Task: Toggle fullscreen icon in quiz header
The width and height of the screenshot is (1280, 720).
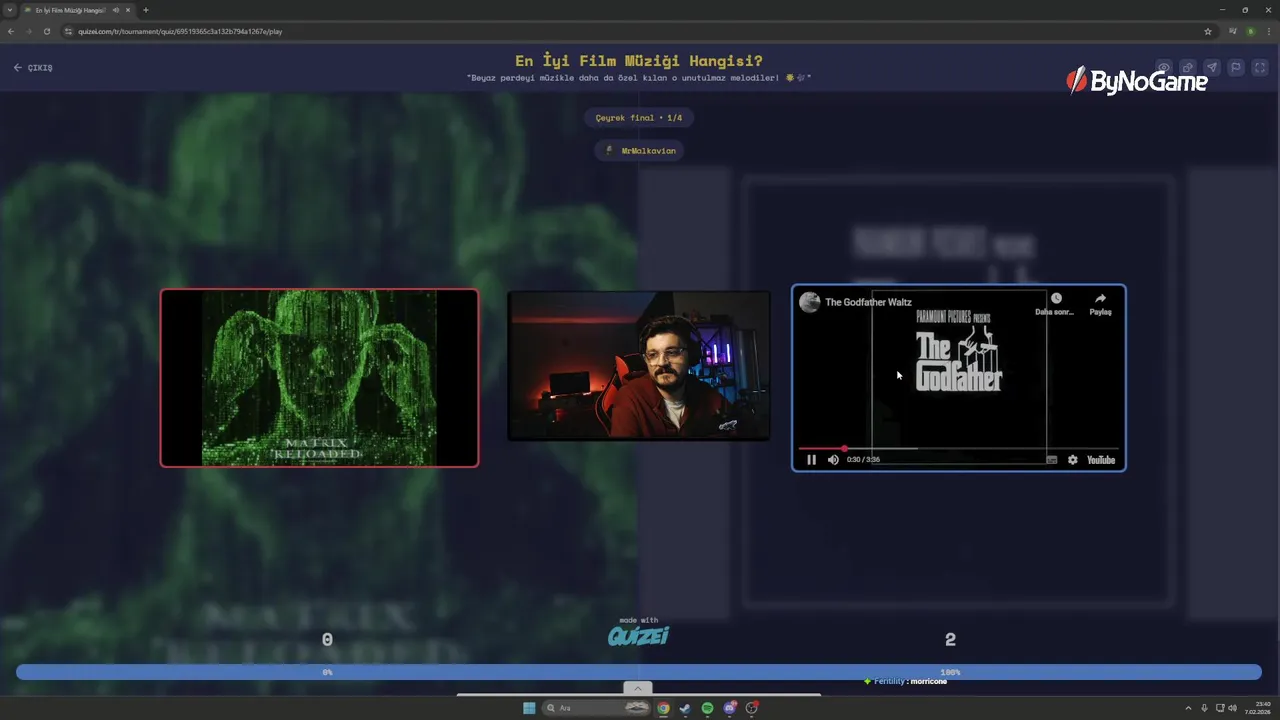Action: (x=1260, y=68)
